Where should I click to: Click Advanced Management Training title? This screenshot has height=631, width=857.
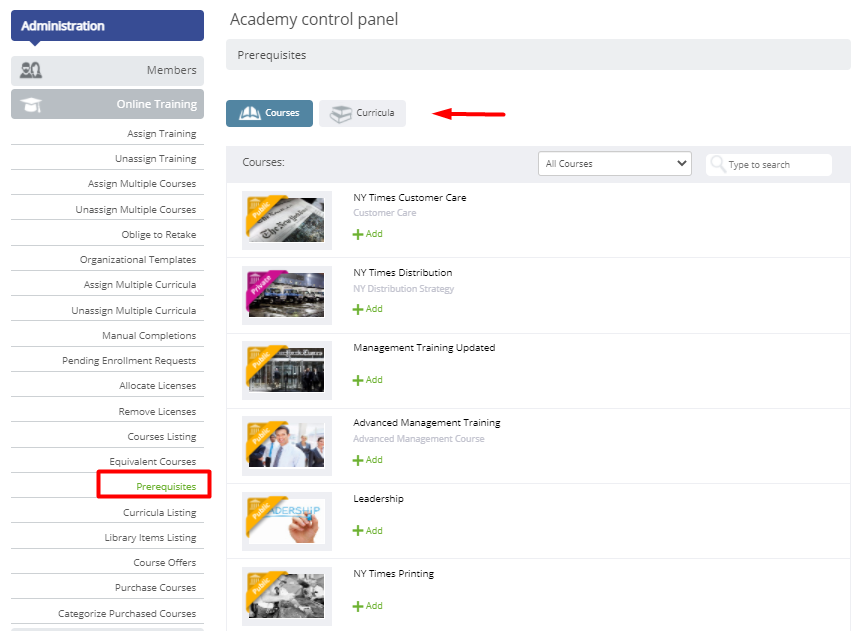[426, 423]
